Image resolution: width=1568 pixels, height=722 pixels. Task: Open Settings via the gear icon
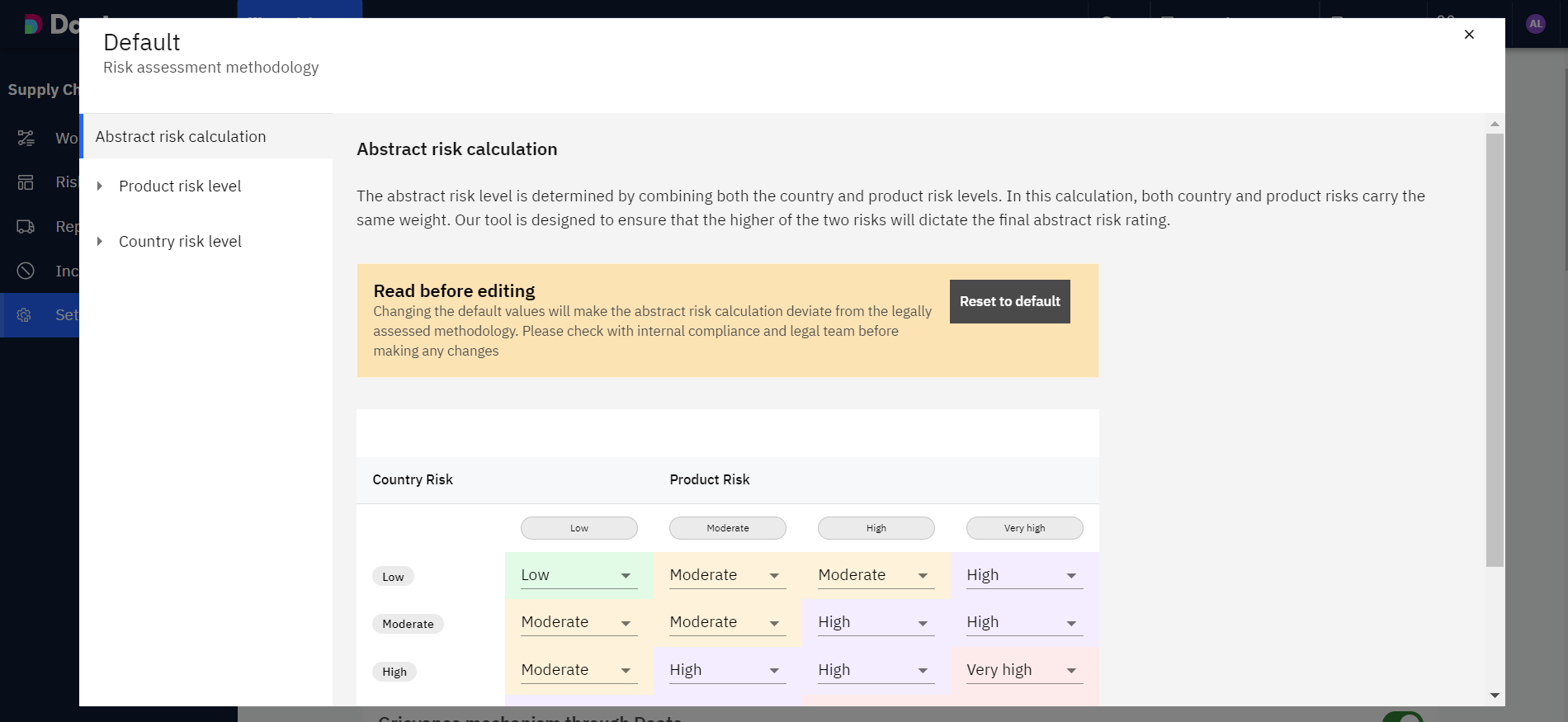tap(25, 315)
